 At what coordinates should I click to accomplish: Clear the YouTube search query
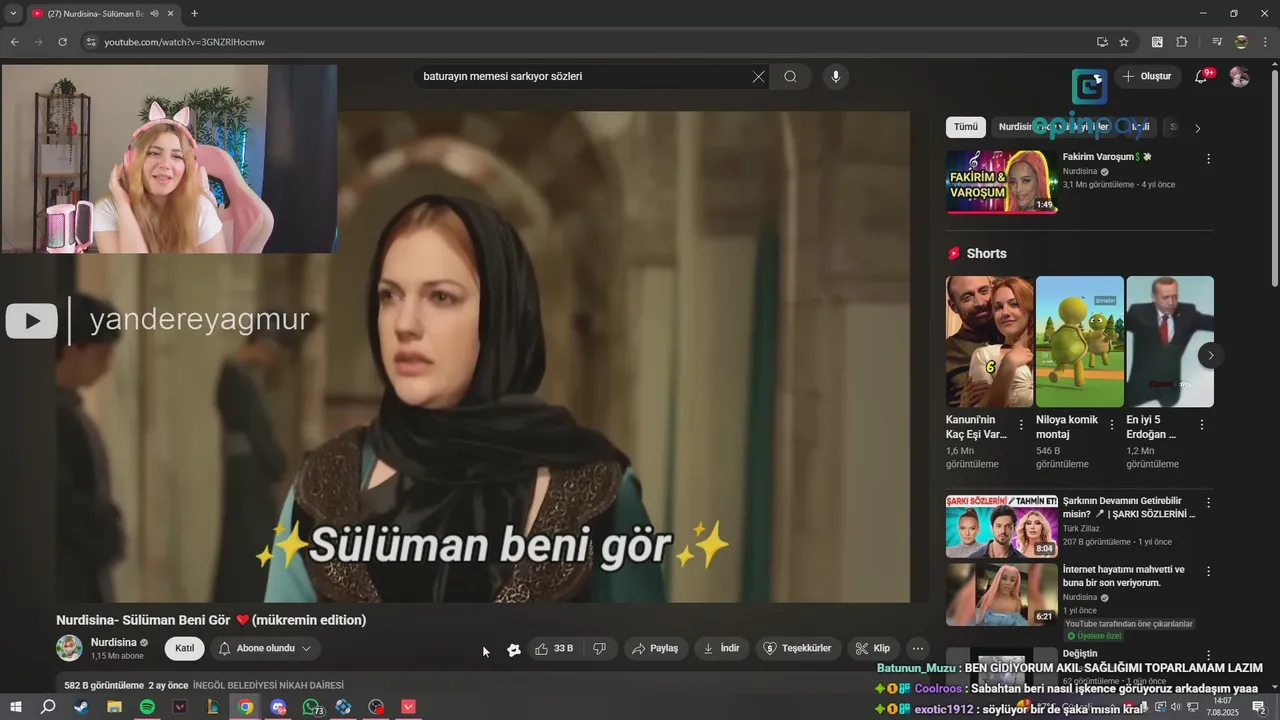point(758,76)
